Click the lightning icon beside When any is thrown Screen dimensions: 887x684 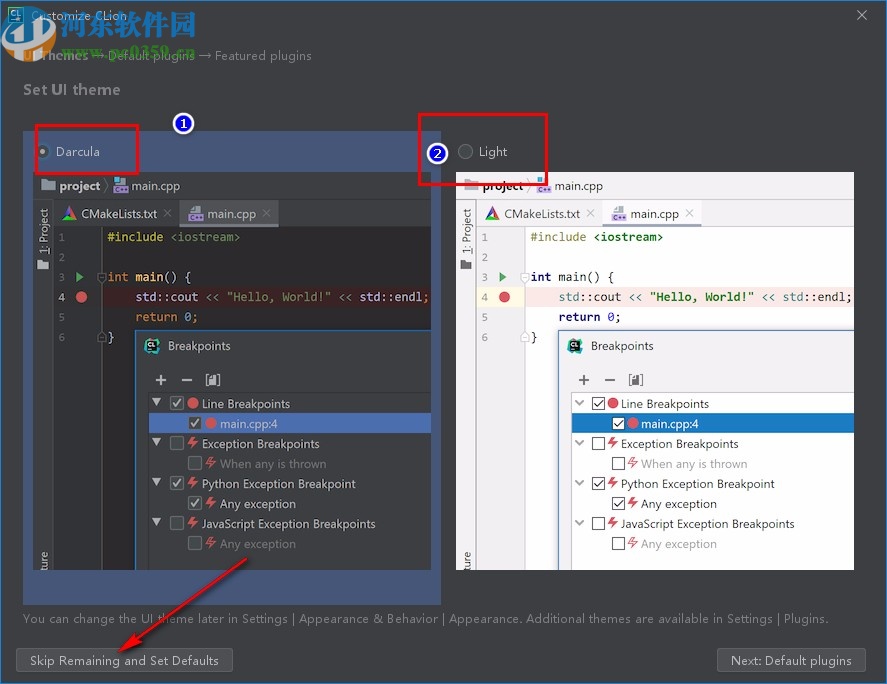(213, 463)
